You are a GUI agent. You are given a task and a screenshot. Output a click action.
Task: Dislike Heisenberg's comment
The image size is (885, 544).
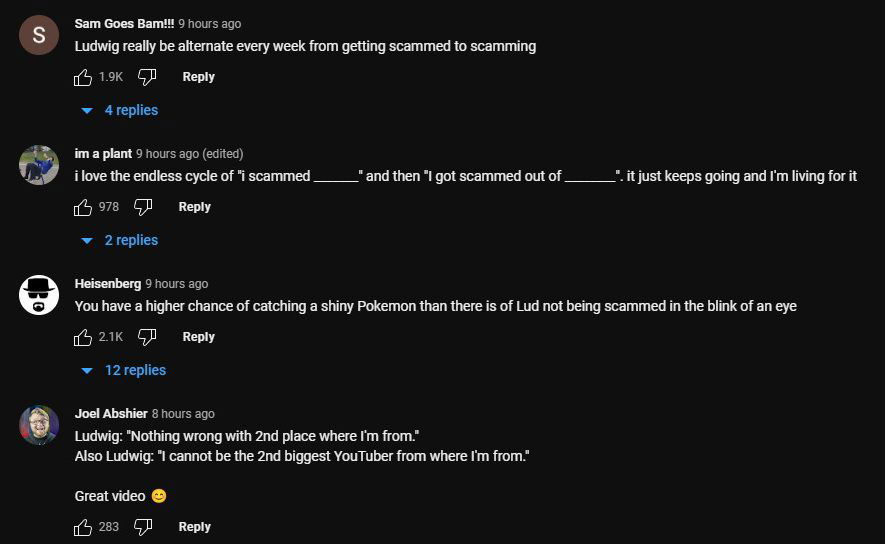point(146,337)
